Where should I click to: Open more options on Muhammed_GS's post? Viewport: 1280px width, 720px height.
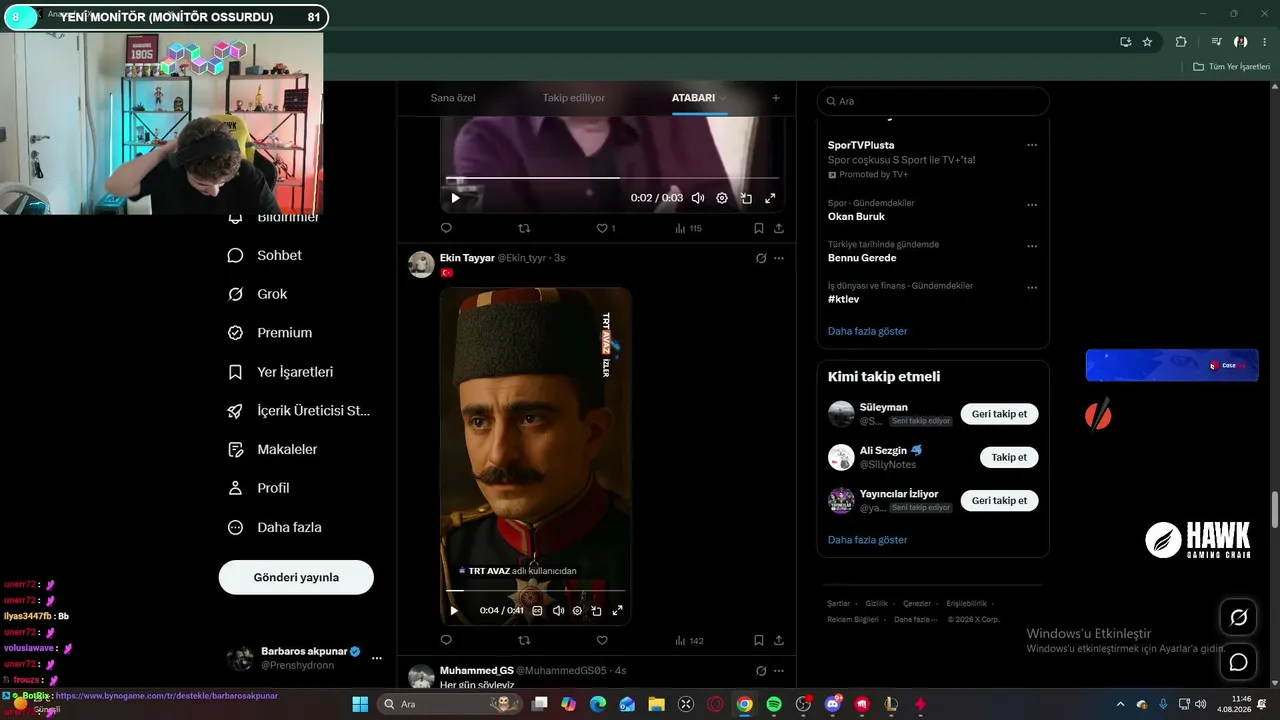779,670
